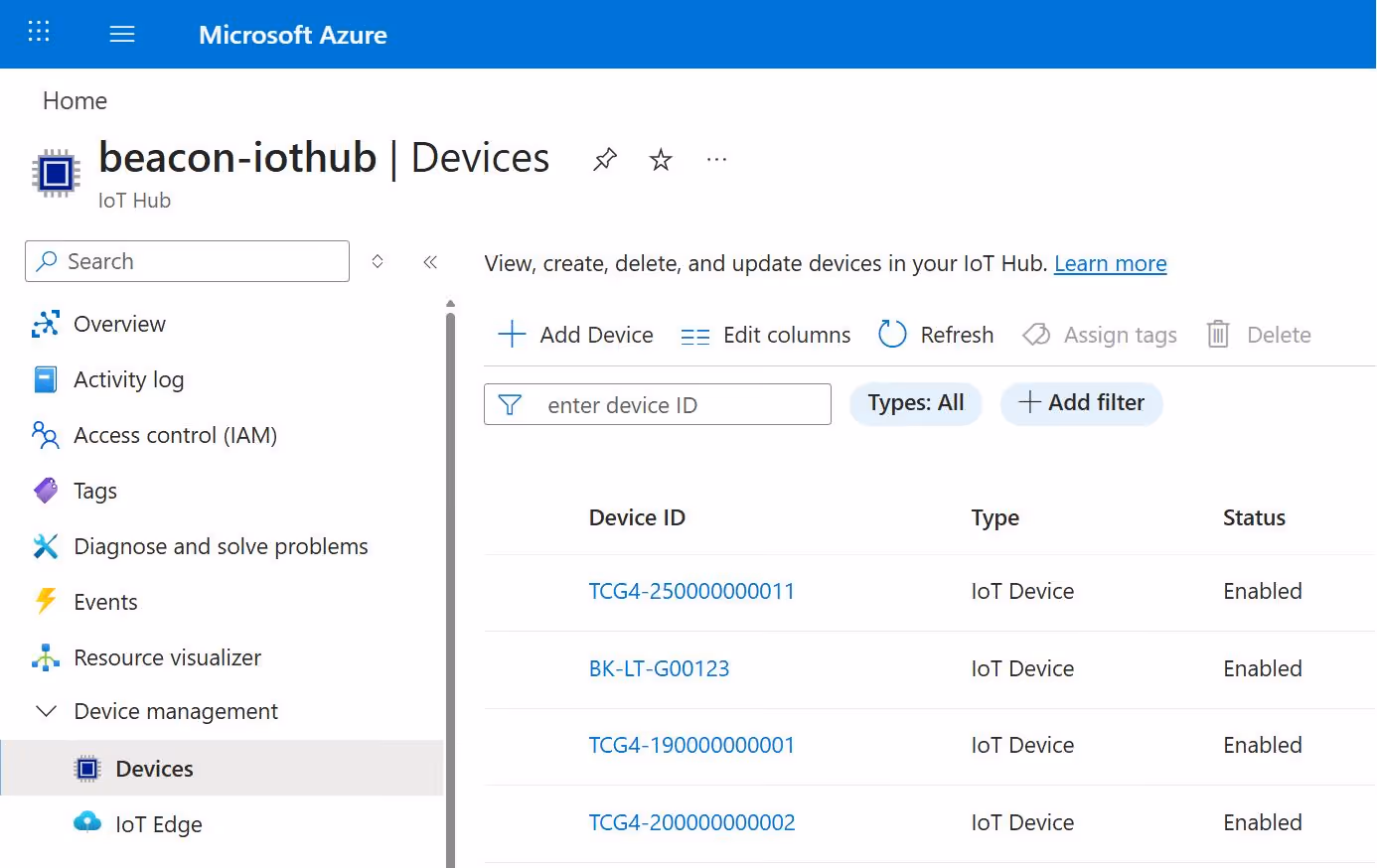The image size is (1377, 868).
Task: Open device TCG4-200000000002
Action: [691, 823]
